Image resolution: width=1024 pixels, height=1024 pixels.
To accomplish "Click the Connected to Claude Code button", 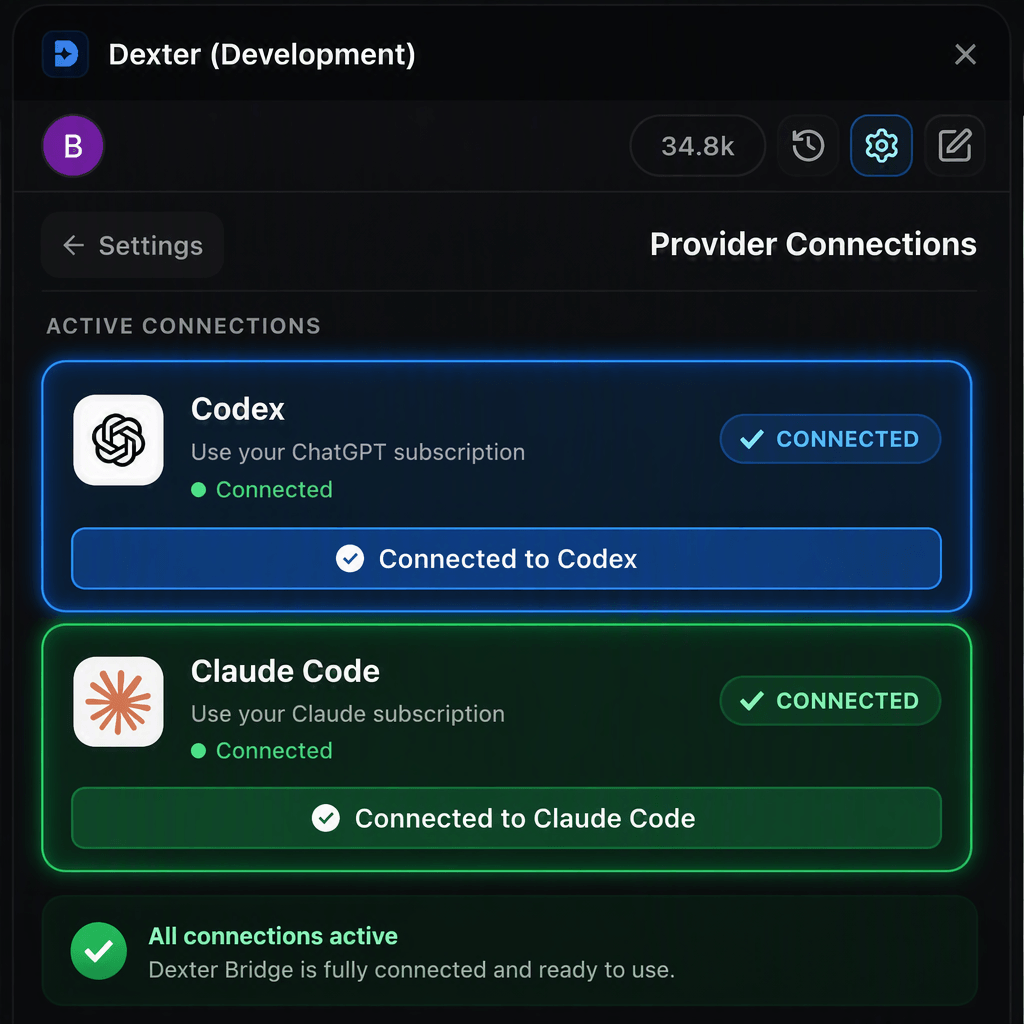I will (x=506, y=818).
